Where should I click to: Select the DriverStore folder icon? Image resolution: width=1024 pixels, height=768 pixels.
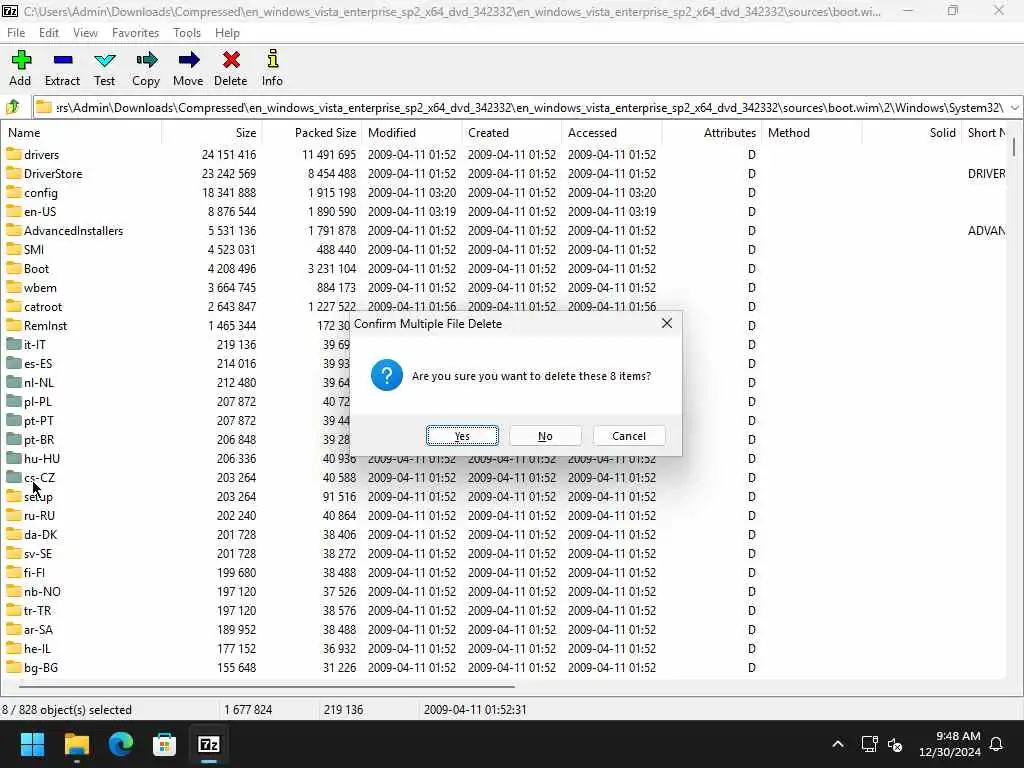point(14,173)
